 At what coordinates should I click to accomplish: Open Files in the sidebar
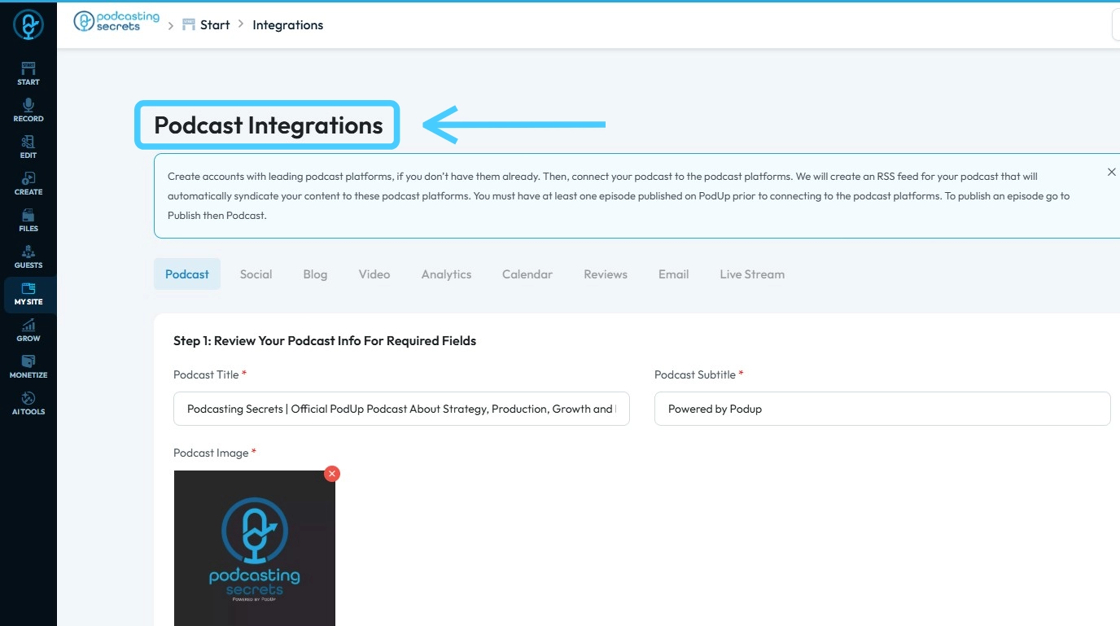point(29,220)
